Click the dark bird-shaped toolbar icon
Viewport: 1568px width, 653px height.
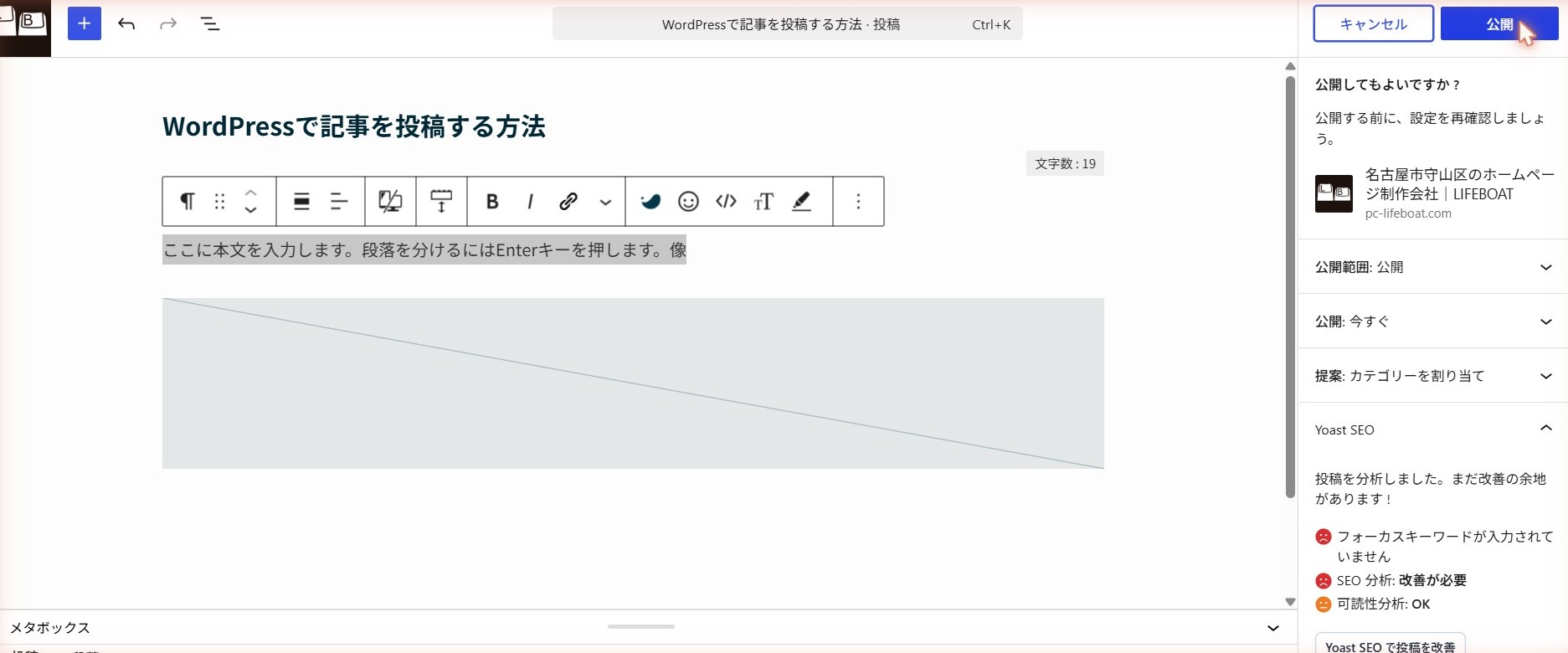(x=650, y=201)
